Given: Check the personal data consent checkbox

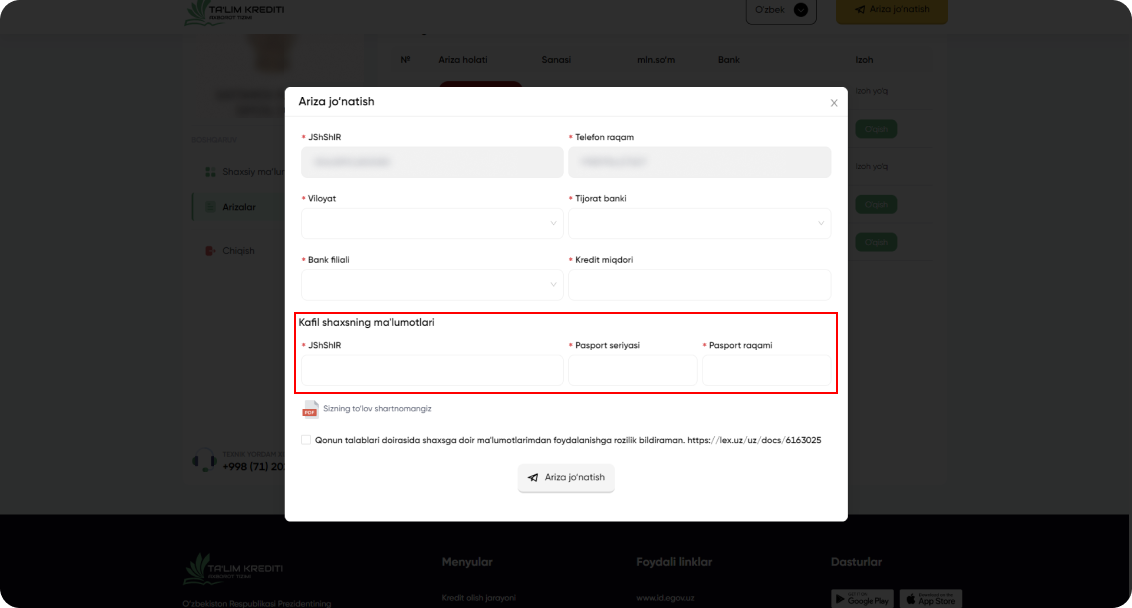Looking at the screenshot, I should point(306,440).
